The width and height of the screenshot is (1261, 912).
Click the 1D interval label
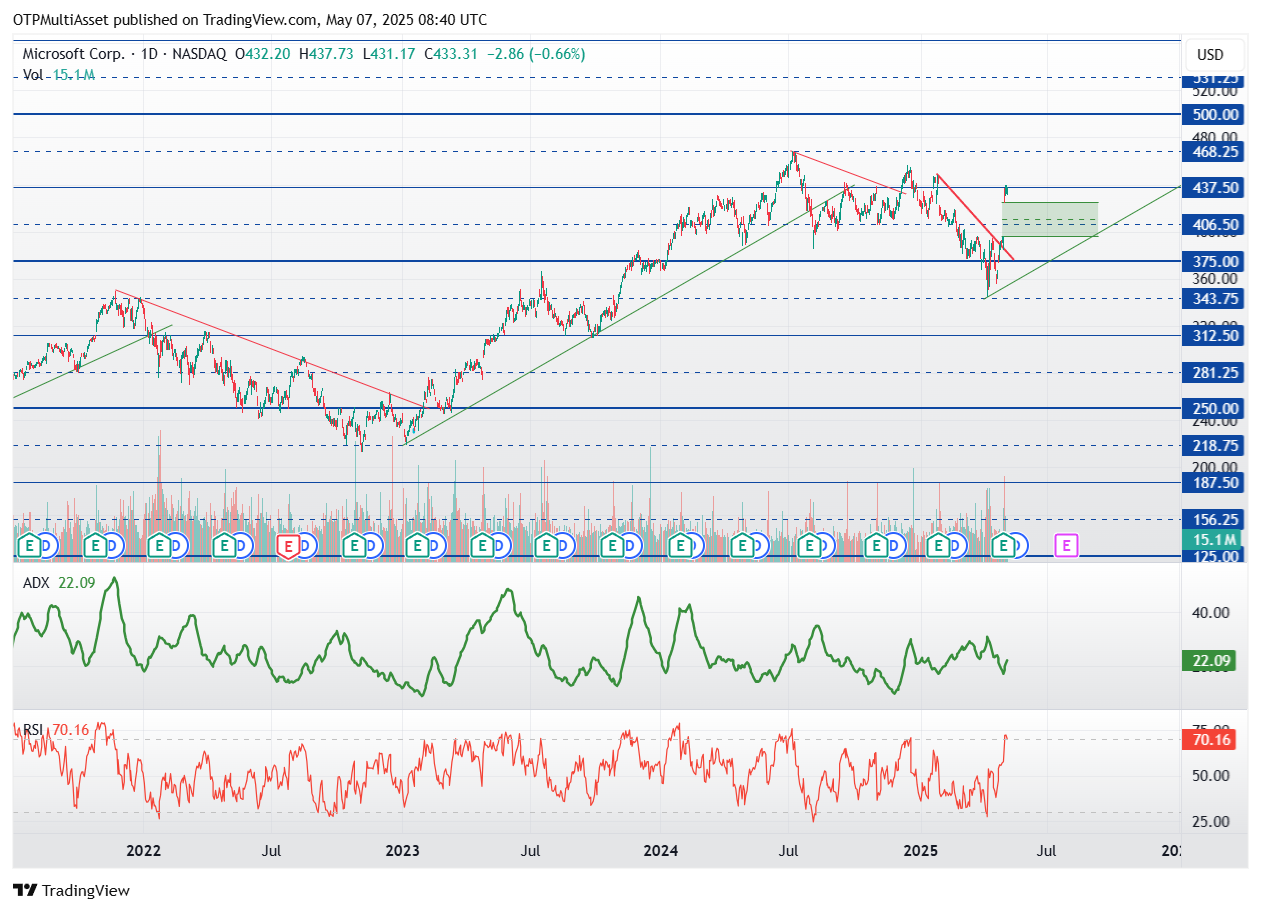pos(148,54)
